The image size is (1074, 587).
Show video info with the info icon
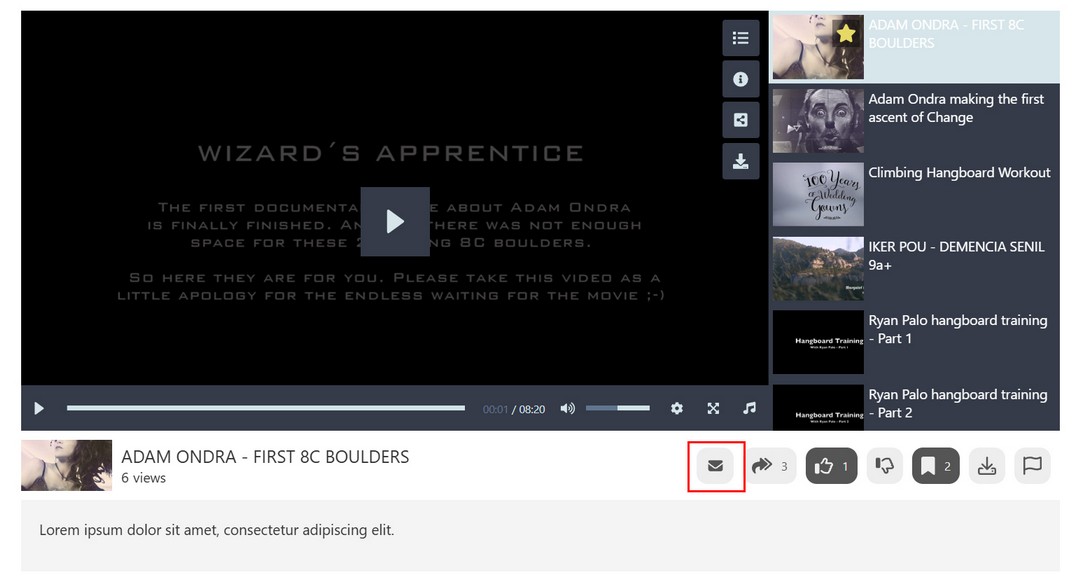tap(740, 79)
